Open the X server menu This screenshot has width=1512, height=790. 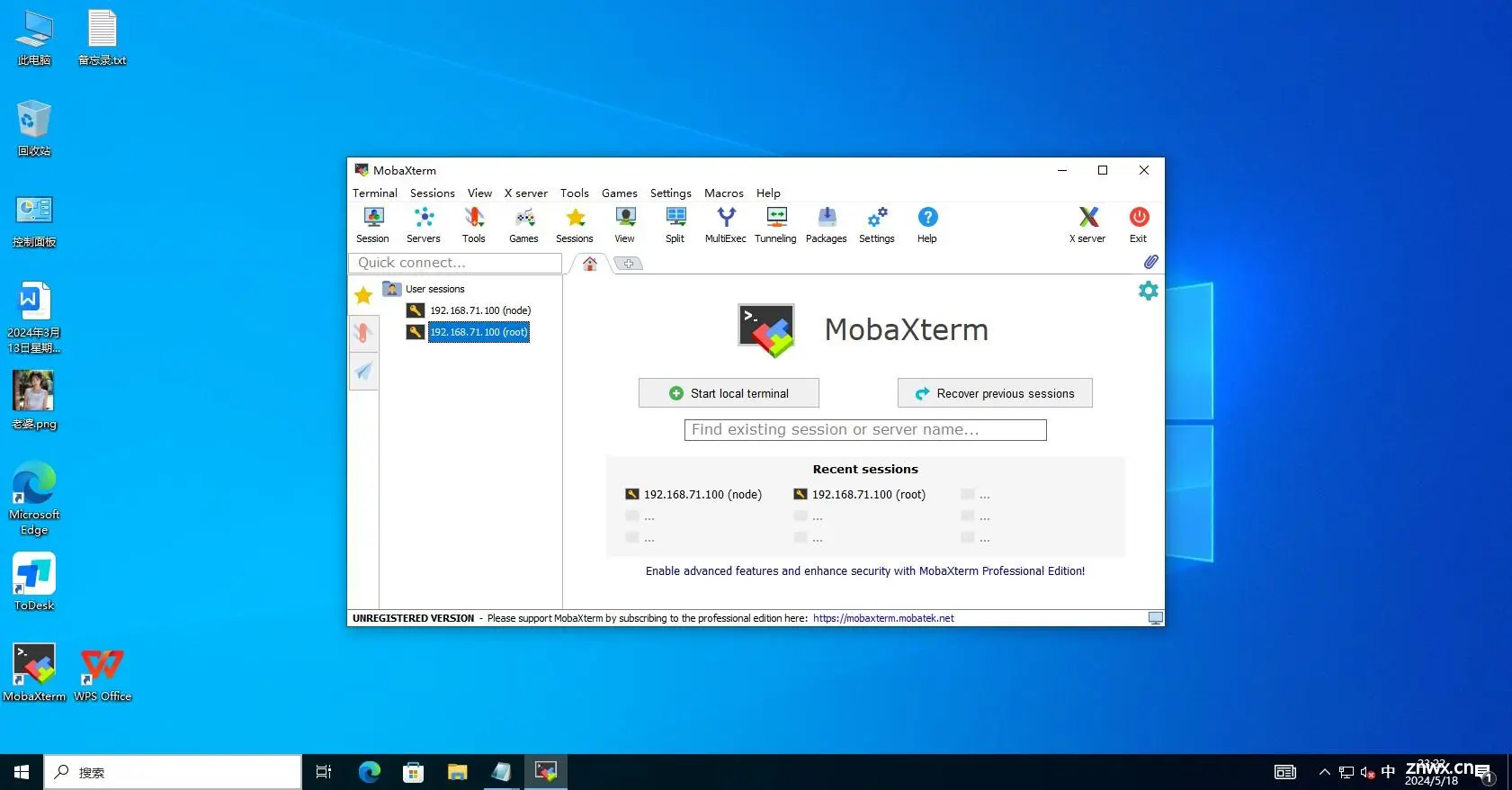click(x=526, y=193)
